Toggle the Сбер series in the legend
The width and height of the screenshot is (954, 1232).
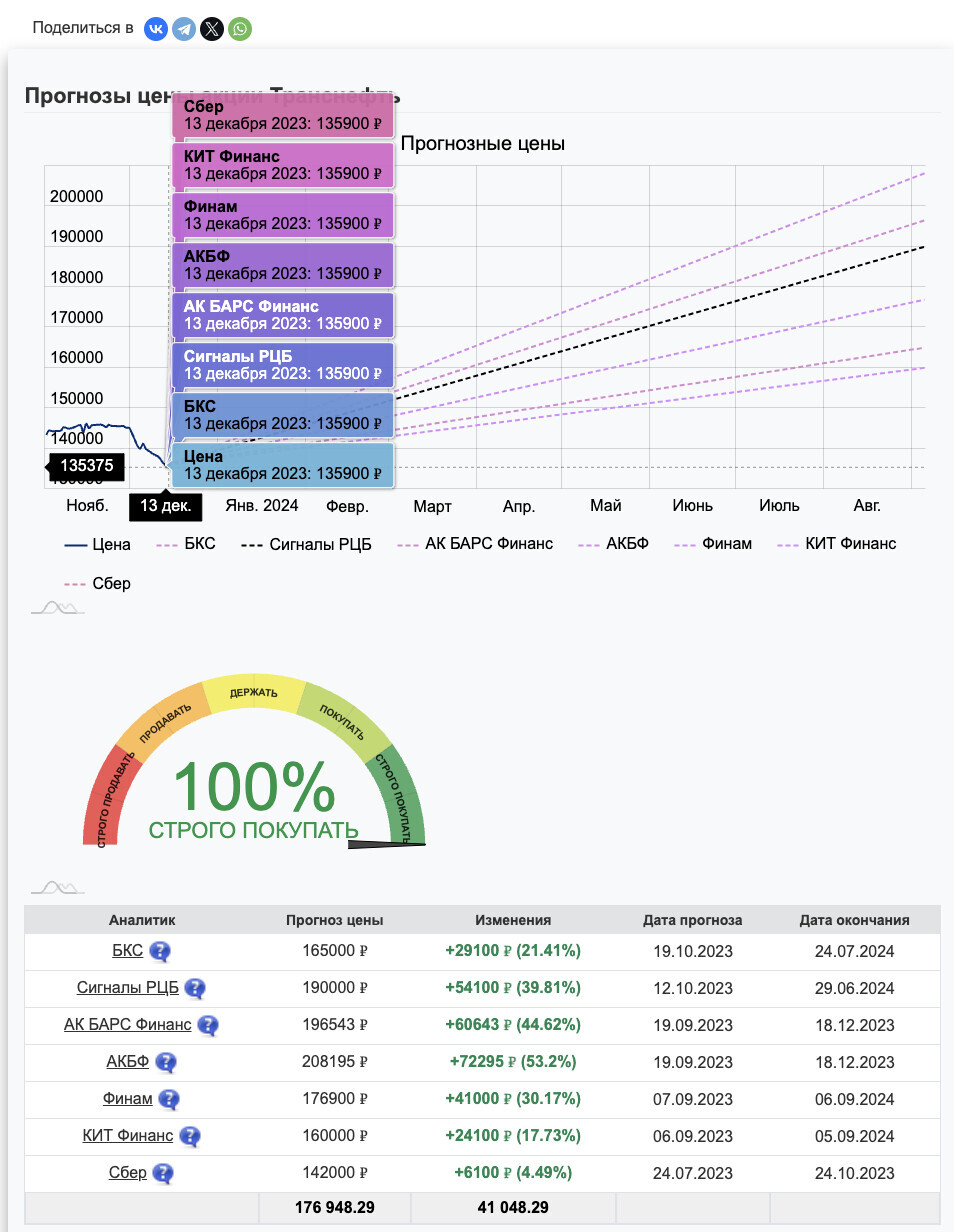tap(98, 583)
